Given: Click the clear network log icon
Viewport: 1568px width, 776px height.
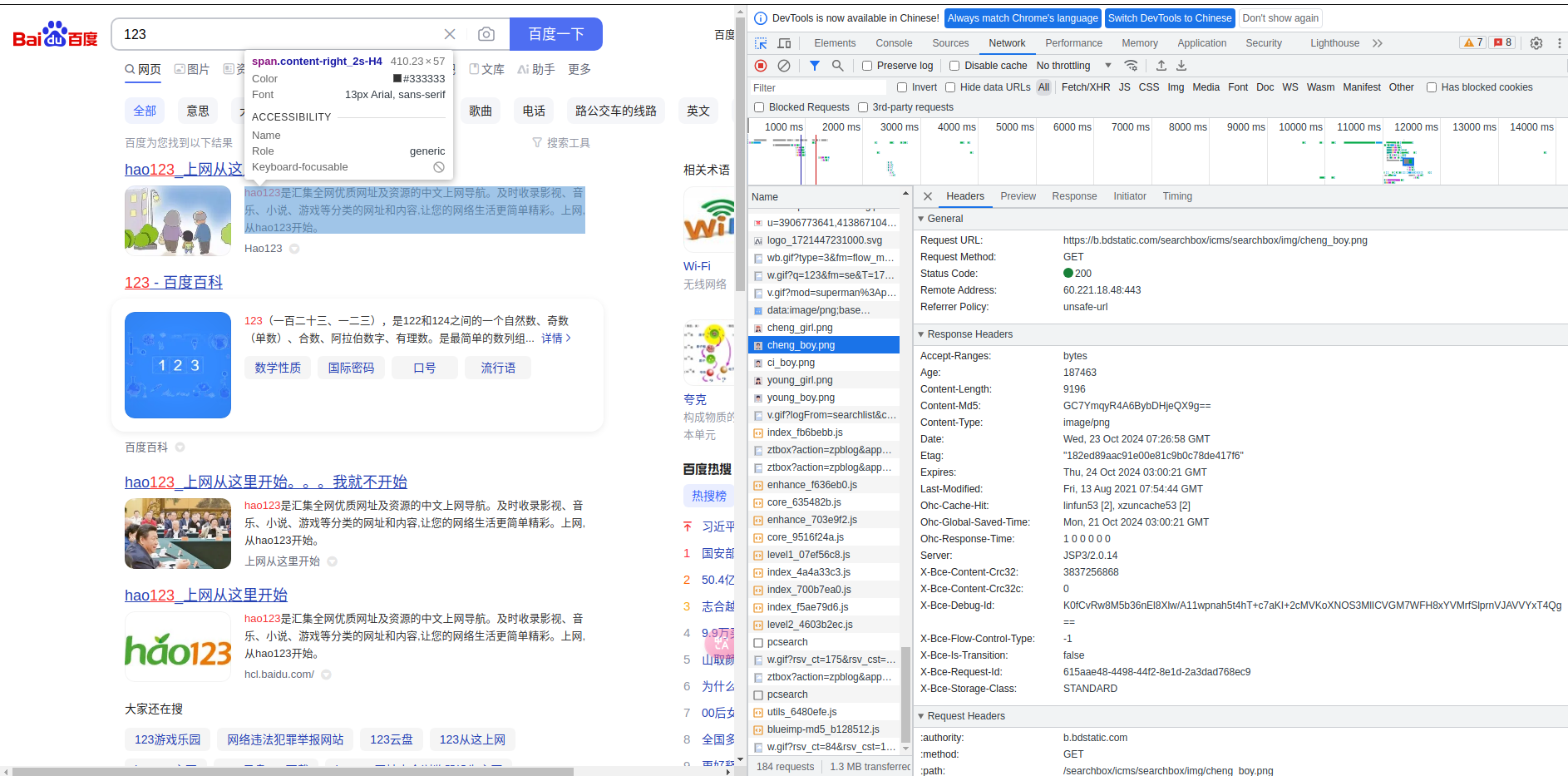Looking at the screenshot, I should coord(783,66).
